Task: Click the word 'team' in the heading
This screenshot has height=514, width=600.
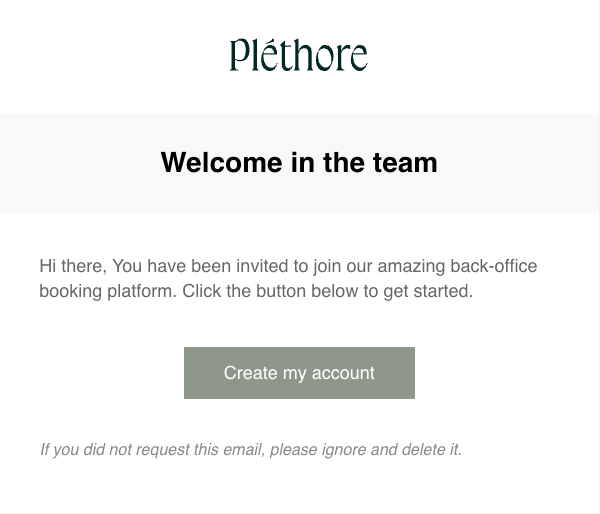Action: pyautogui.click(x=404, y=162)
